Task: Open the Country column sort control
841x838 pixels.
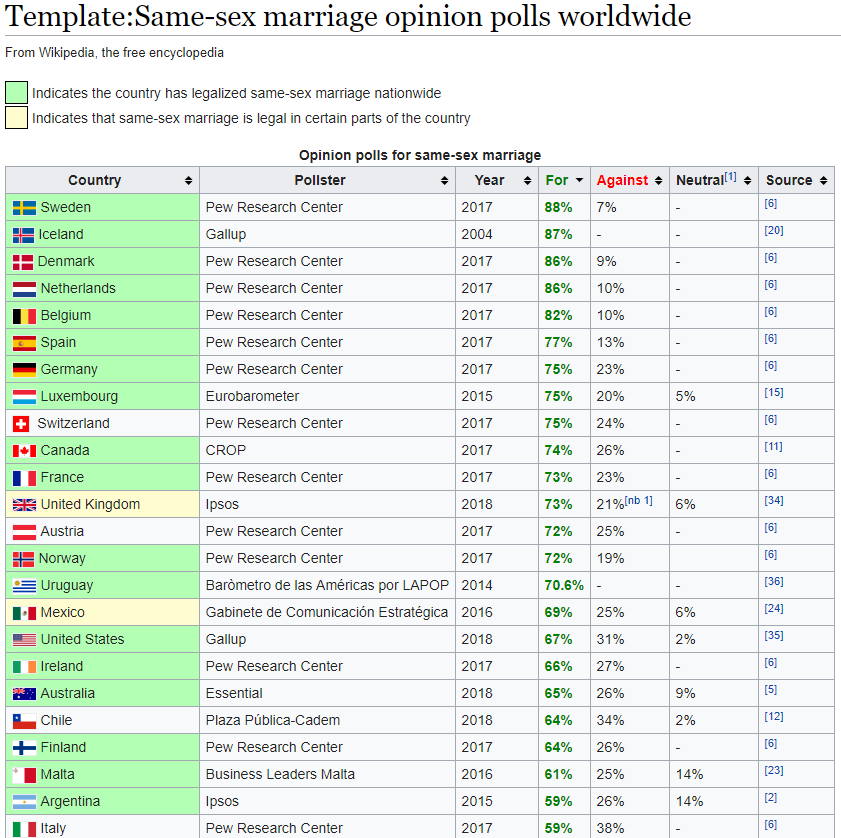Action: pos(186,180)
